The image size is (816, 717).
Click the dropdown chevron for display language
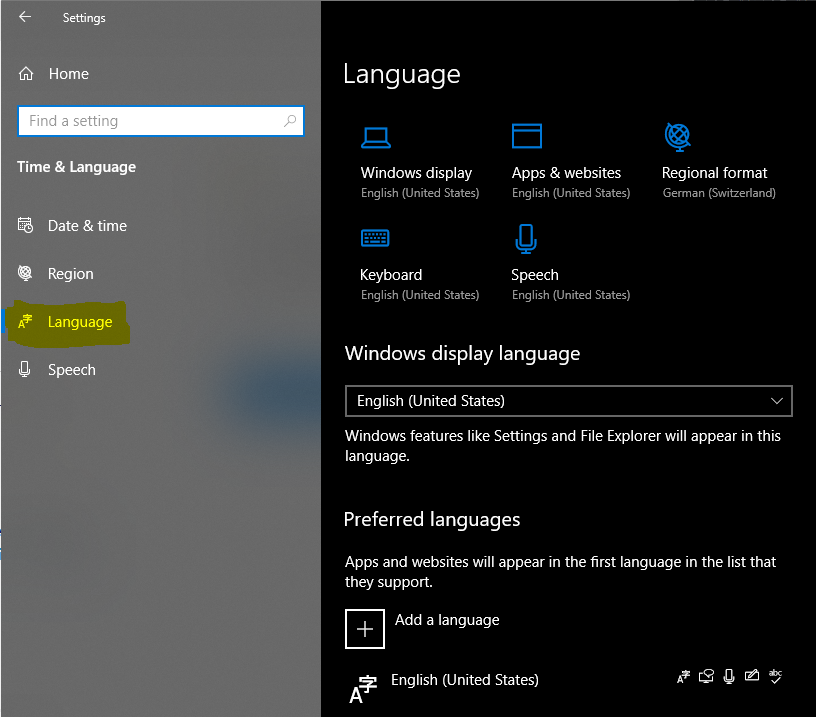coord(776,401)
